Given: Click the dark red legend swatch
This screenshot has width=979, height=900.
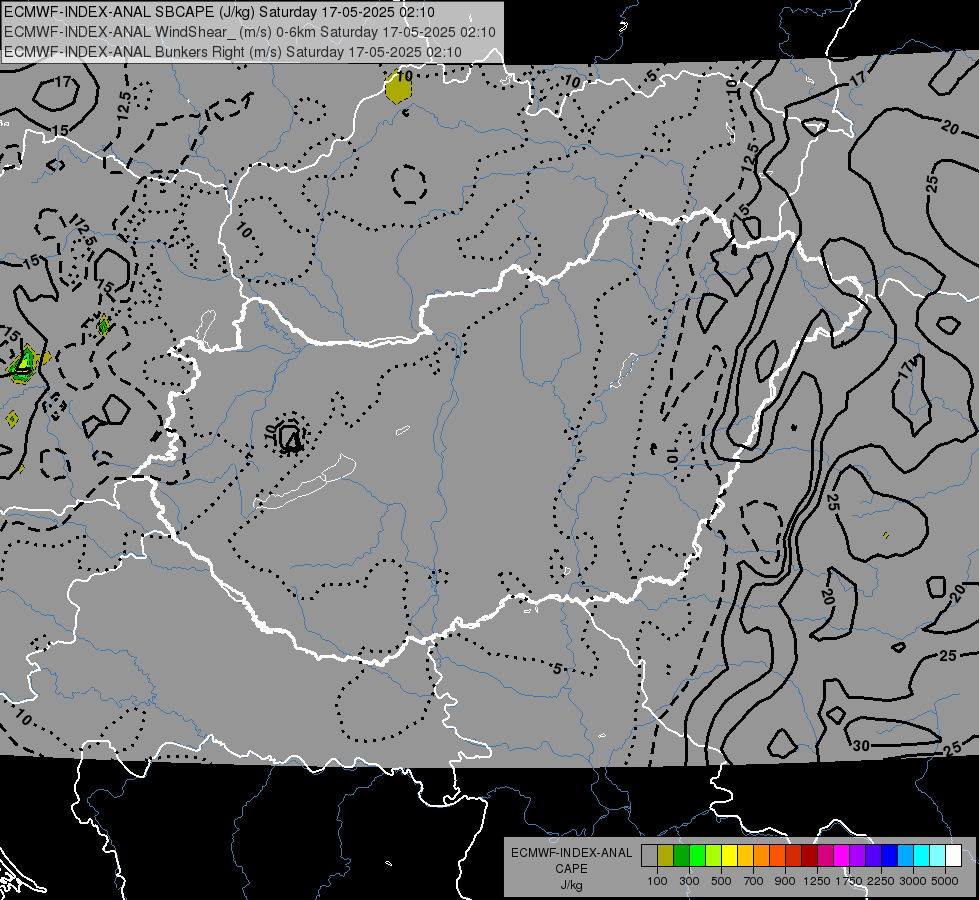Looking at the screenshot, I should [810, 855].
